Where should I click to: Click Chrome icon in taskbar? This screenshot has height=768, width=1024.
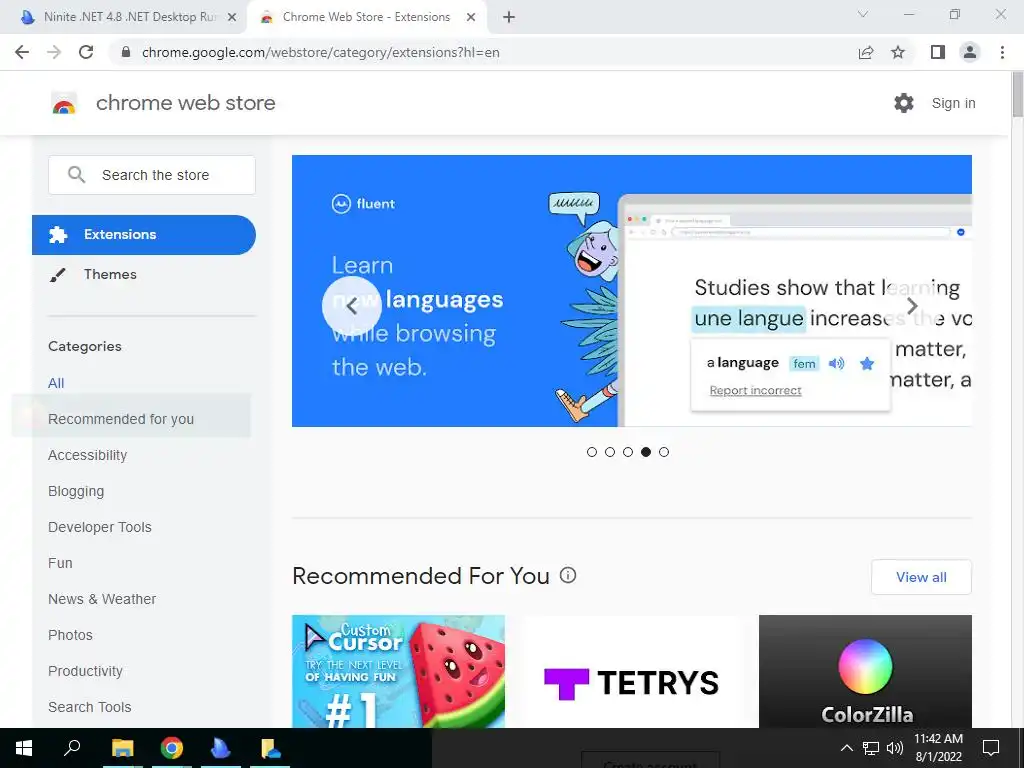[x=172, y=748]
